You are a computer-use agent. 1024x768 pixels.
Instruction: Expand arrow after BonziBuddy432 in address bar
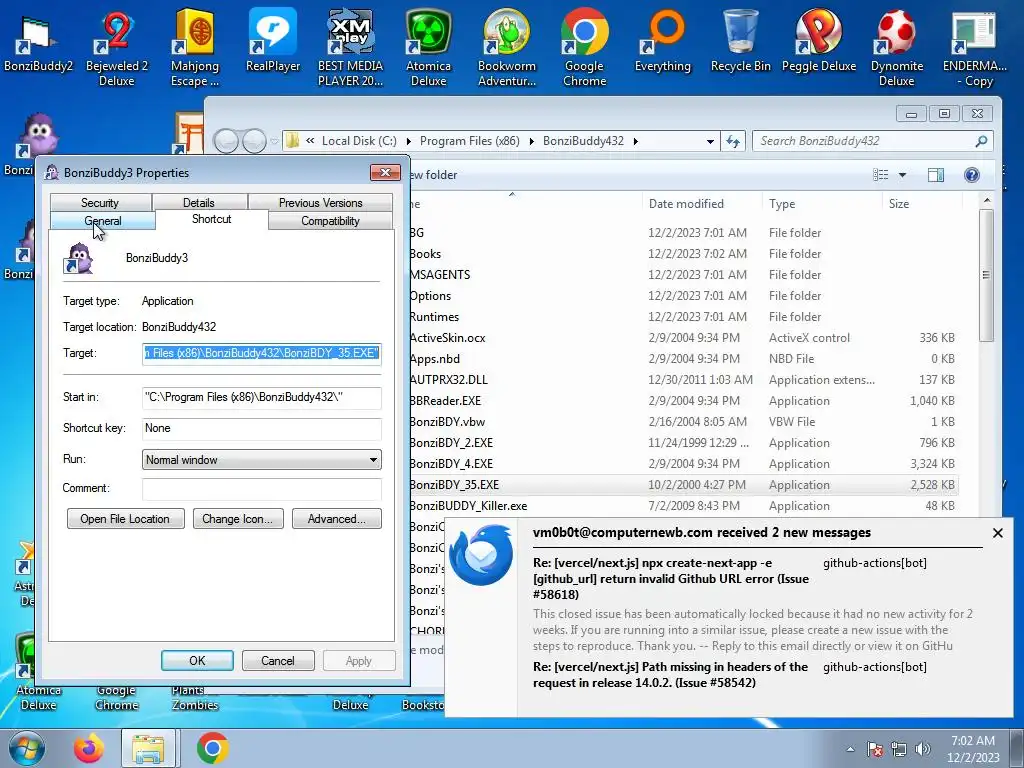(x=635, y=141)
